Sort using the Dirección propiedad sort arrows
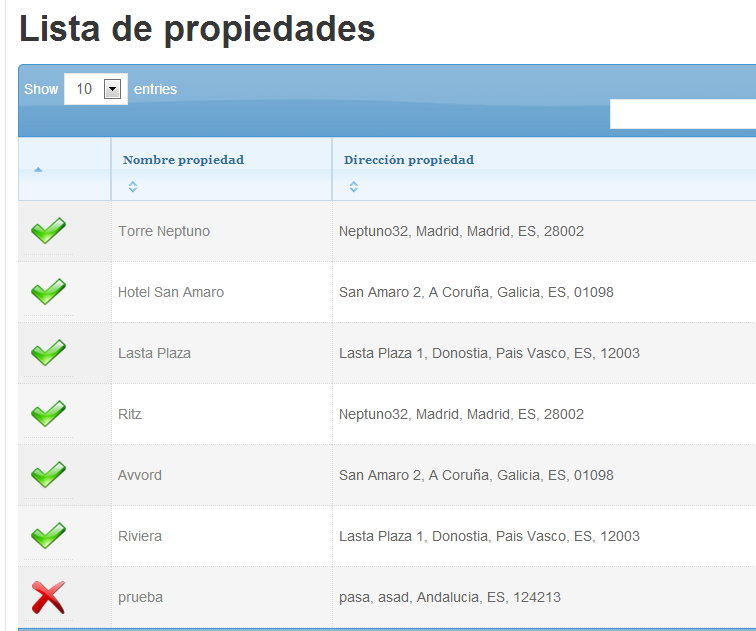 [x=353, y=187]
